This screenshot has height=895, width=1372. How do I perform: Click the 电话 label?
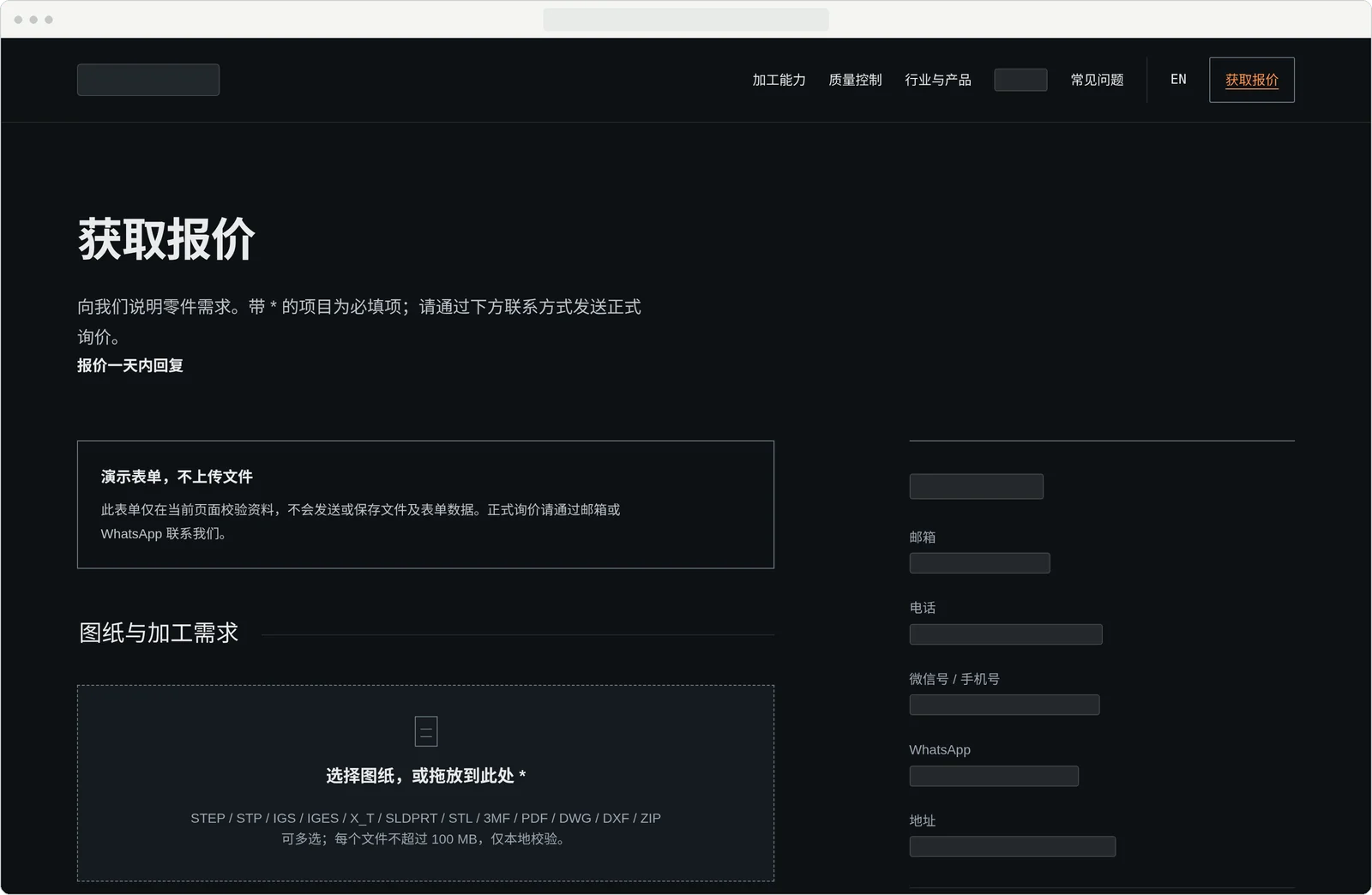(923, 608)
